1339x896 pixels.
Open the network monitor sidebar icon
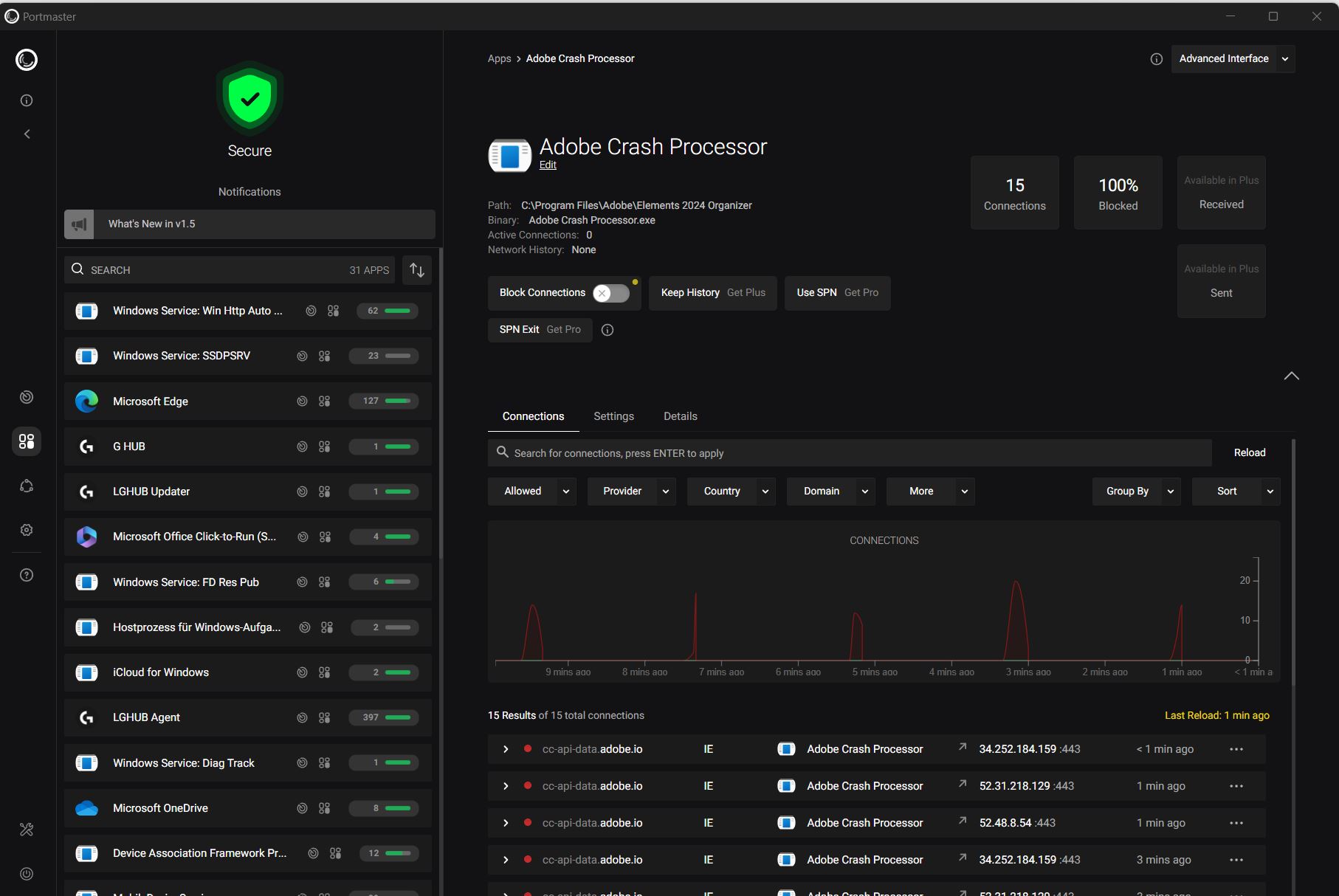point(27,397)
